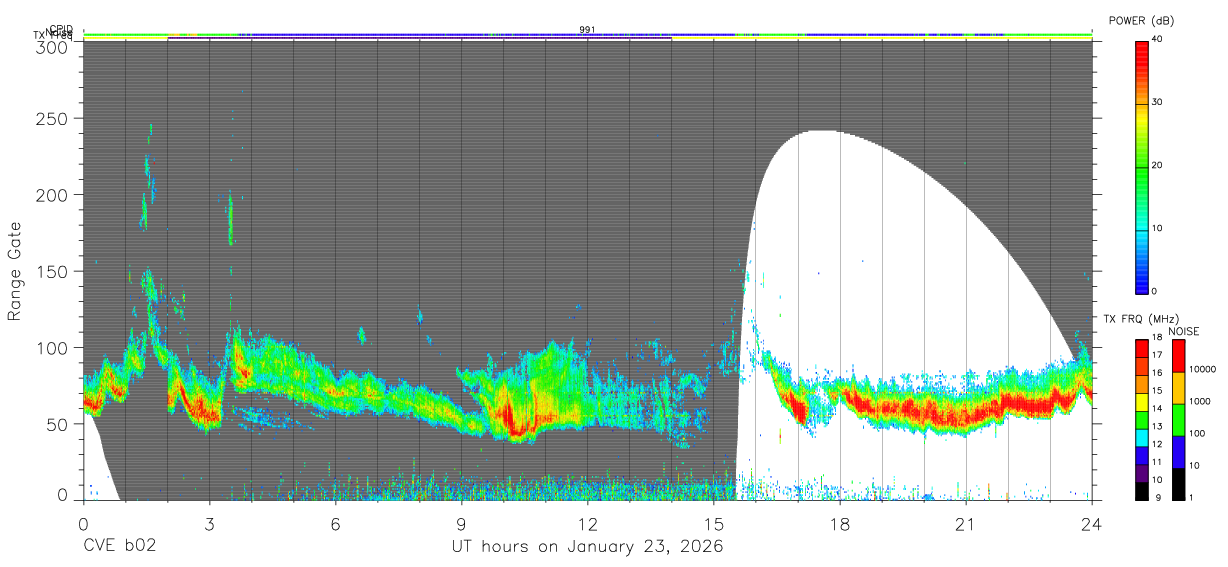1228x567 pixels.
Task: Click the isolated echo streak near gate 200 at 3.5 UT
Action: coord(231,218)
